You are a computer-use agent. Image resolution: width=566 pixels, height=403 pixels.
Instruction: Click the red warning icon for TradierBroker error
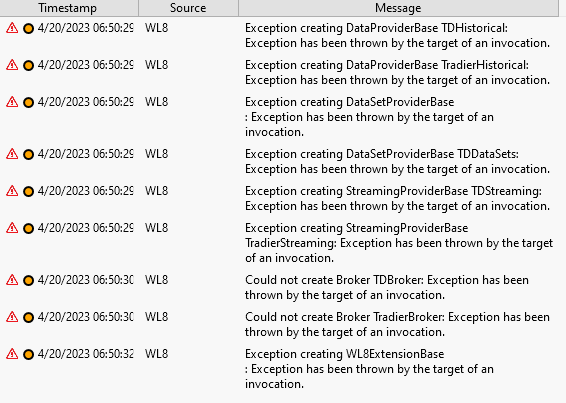point(12,317)
